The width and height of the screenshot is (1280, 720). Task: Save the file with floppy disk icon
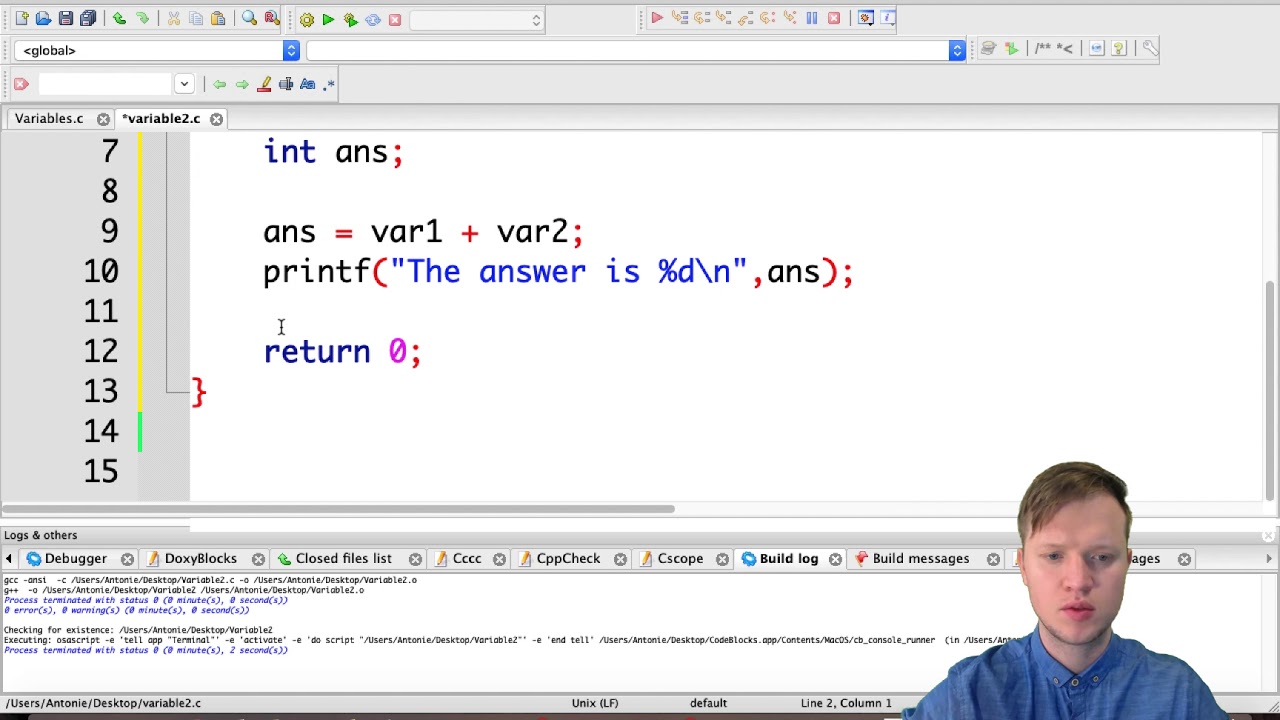point(65,18)
